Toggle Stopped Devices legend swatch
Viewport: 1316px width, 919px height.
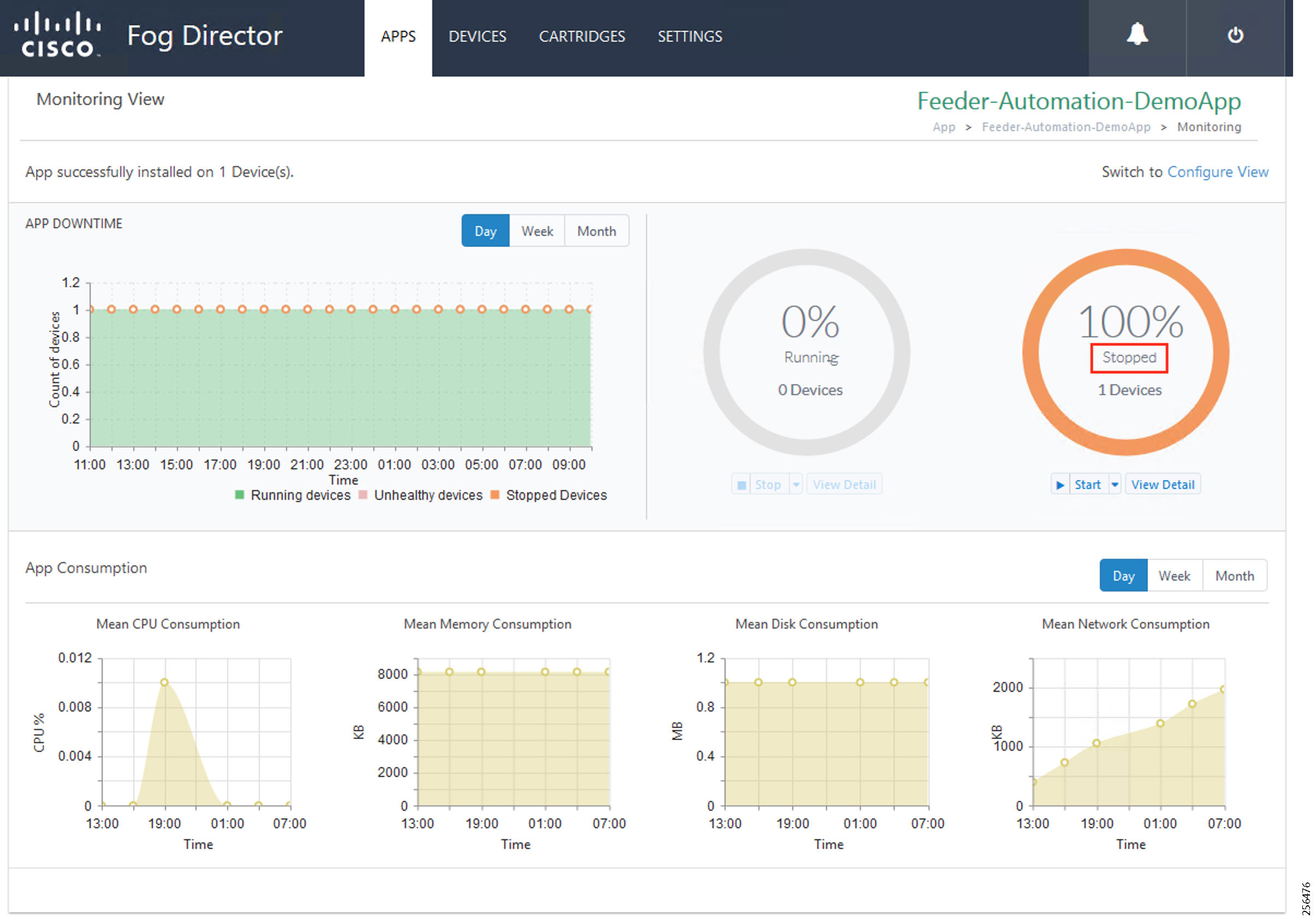(x=495, y=495)
